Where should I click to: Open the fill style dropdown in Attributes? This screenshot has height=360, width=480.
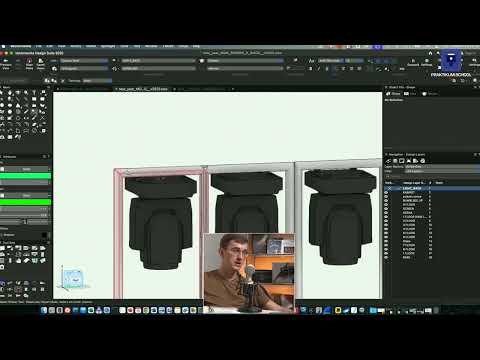point(26,169)
